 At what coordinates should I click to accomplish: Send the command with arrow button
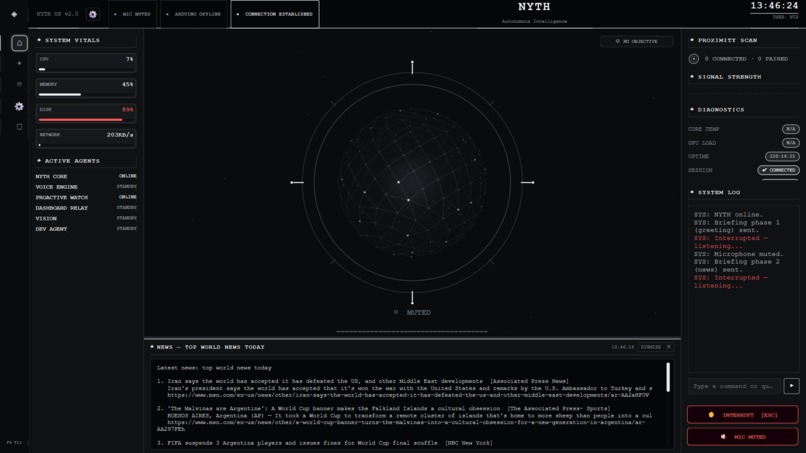pyautogui.click(x=791, y=386)
